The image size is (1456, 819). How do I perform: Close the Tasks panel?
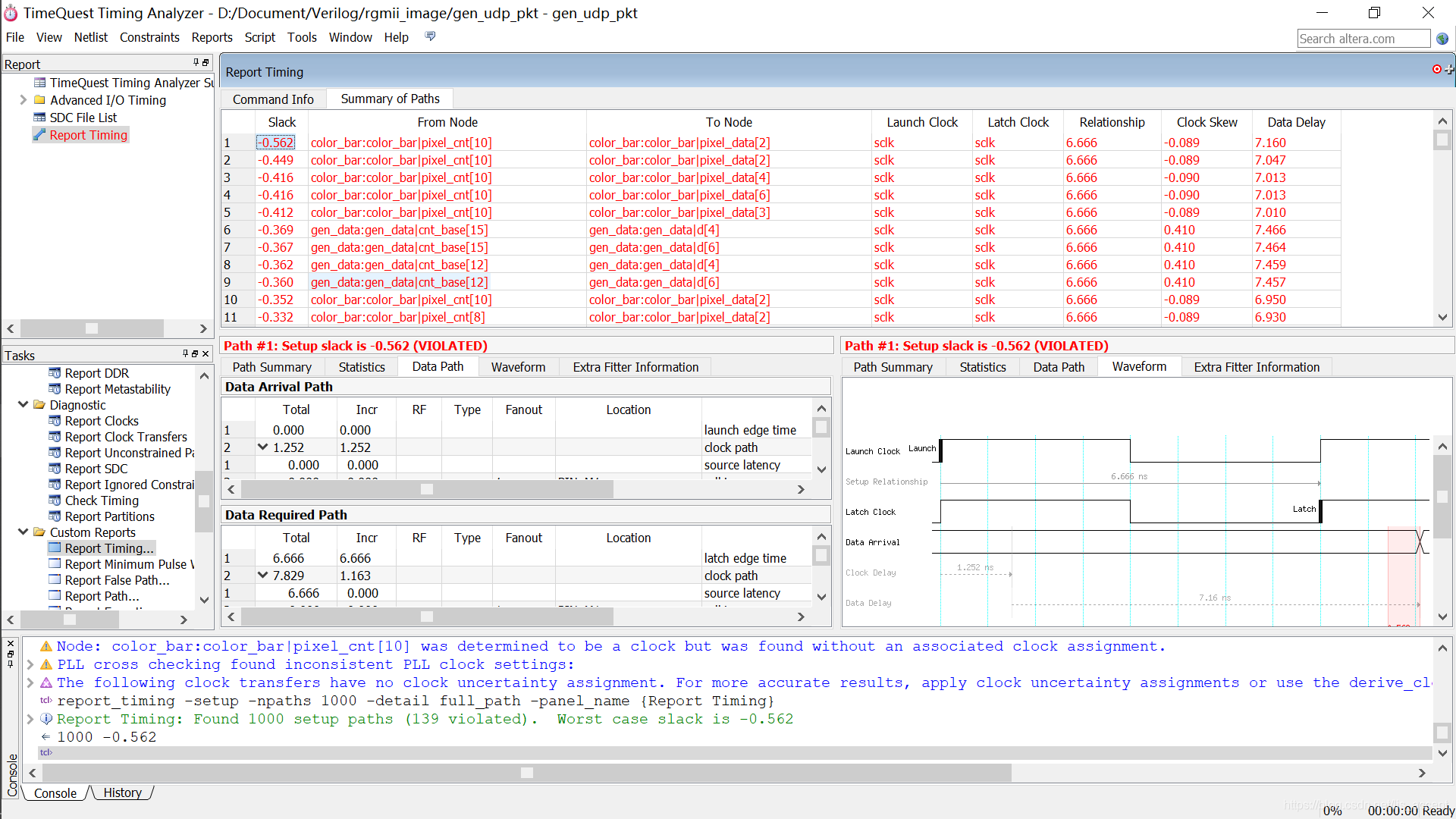coord(206,354)
